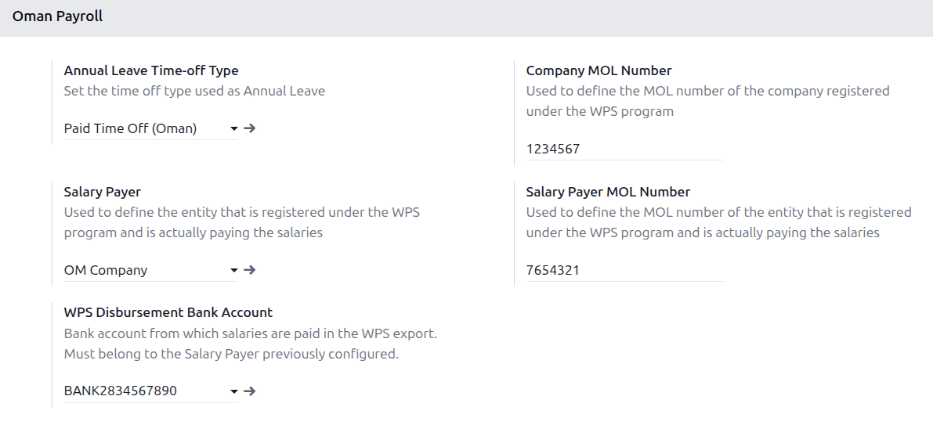Click 'Must belong to the Salary Payer previously configured.'
Screen dimensions: 933x425
coord(231,354)
